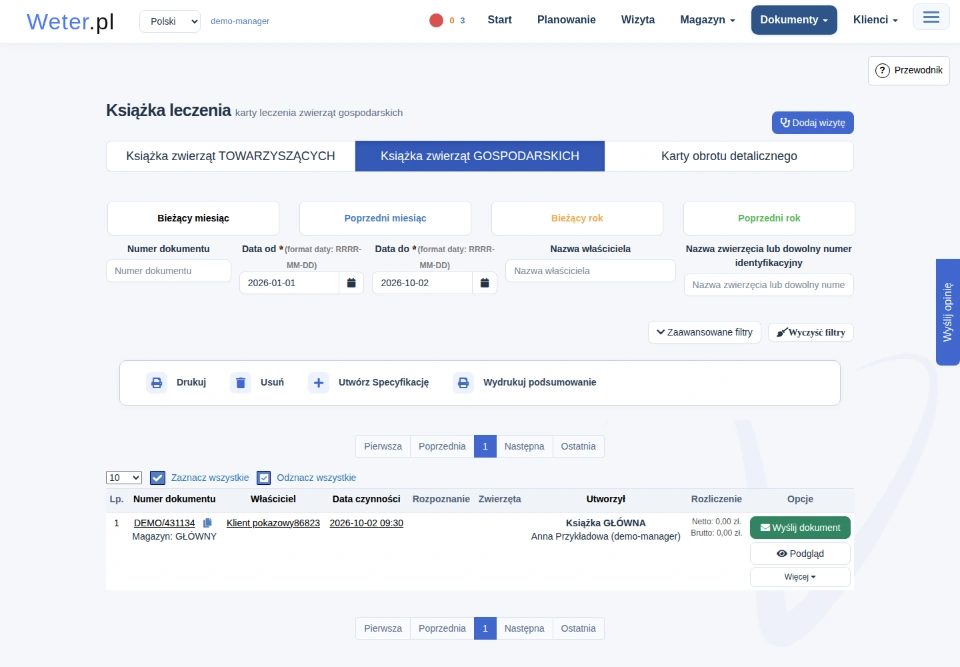The width and height of the screenshot is (960, 667).
Task: Filter by Bieżący miesiąc
Action: pos(193,218)
